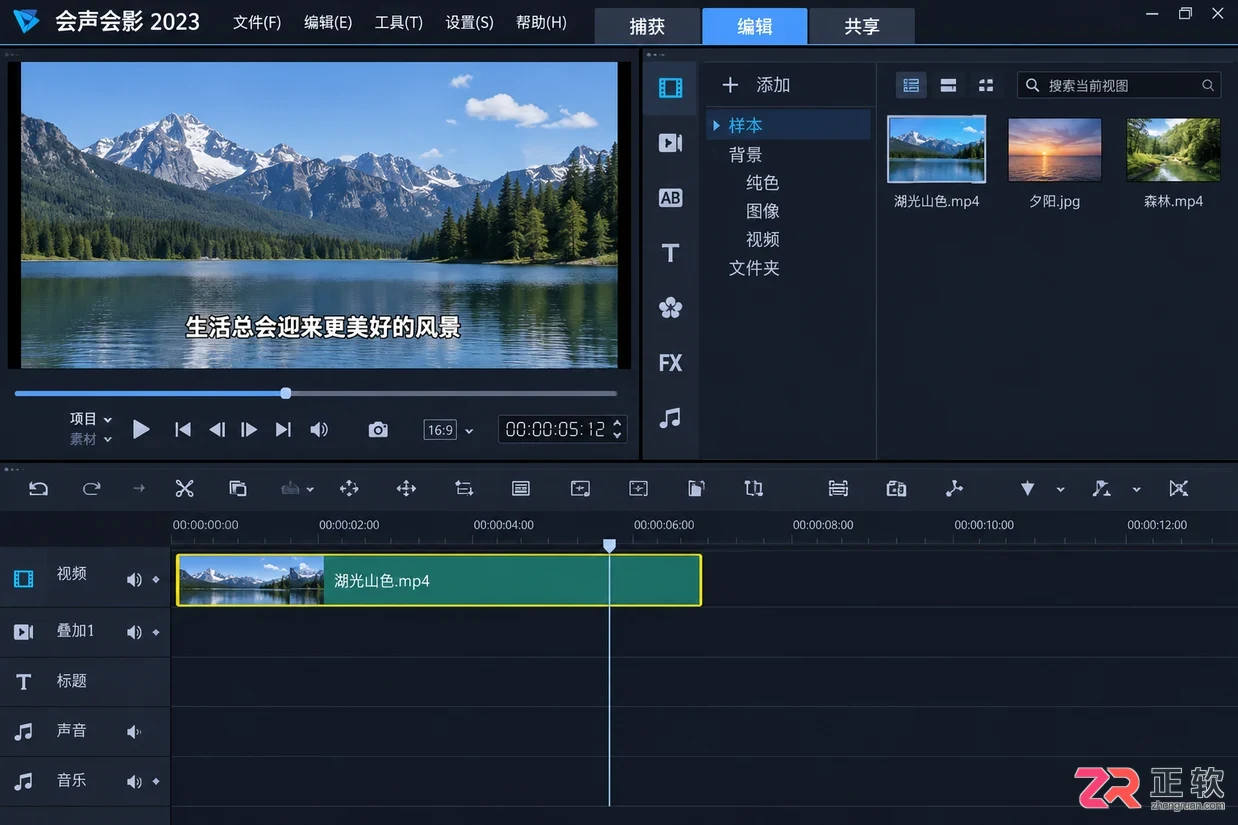
Task: Step back one frame in the preview
Action: tap(216, 429)
